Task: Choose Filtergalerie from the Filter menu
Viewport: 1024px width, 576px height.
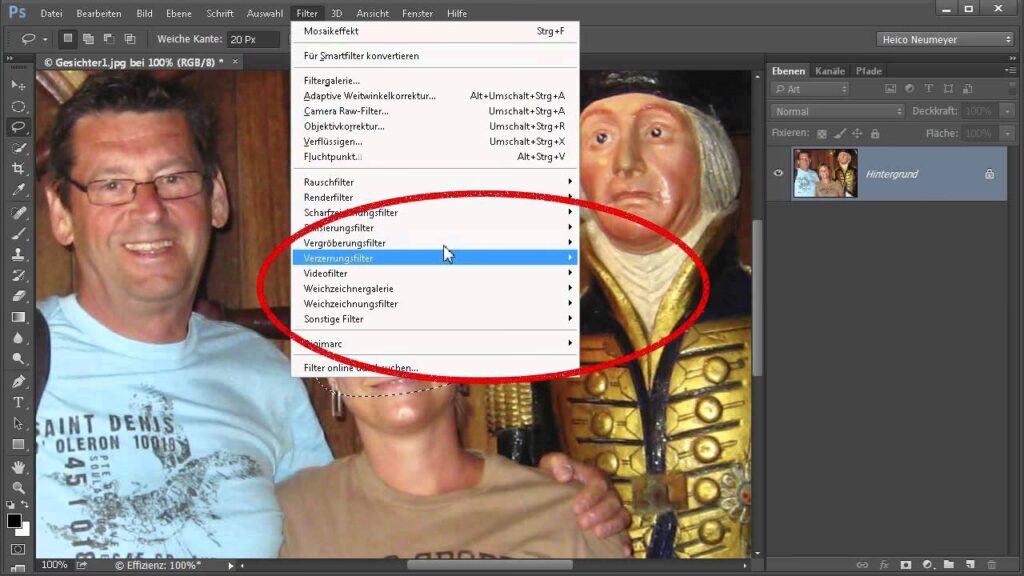Action: [332, 80]
